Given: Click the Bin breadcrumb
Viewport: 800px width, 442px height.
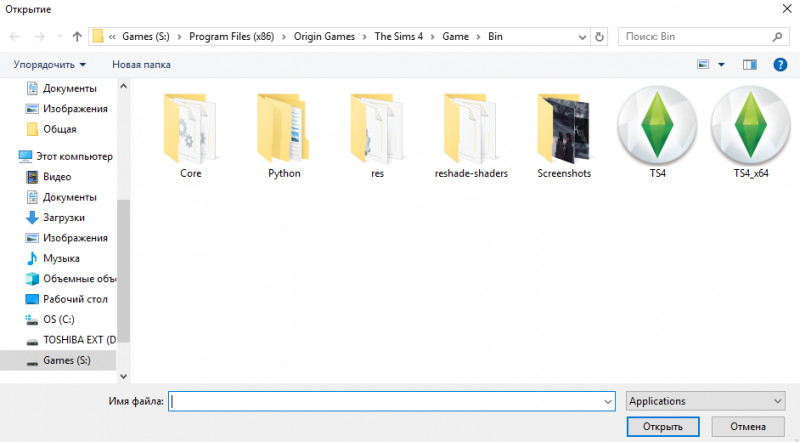Looking at the screenshot, I should coord(495,37).
